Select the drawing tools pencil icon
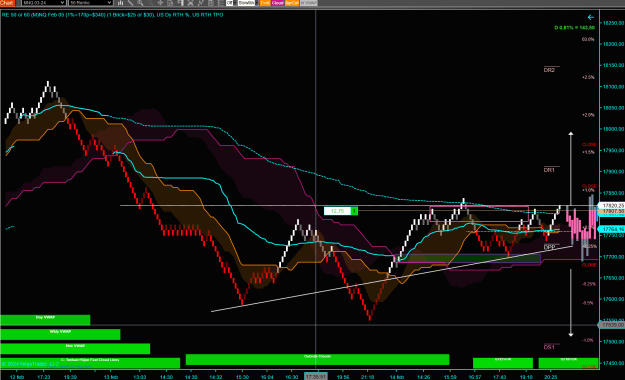The image size is (625, 380). tap(130, 3)
